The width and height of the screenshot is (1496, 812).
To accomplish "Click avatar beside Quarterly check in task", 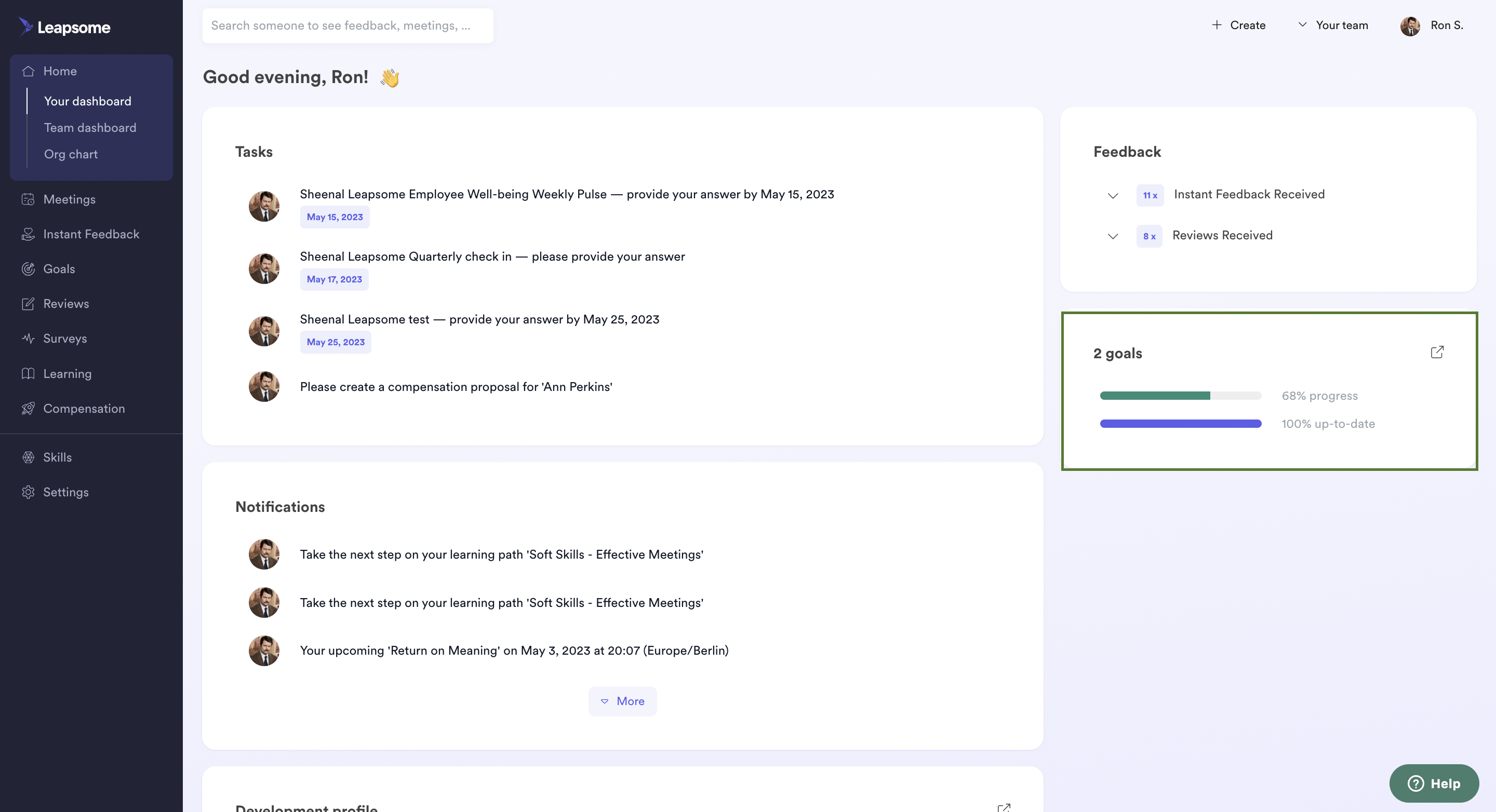I will tap(264, 268).
